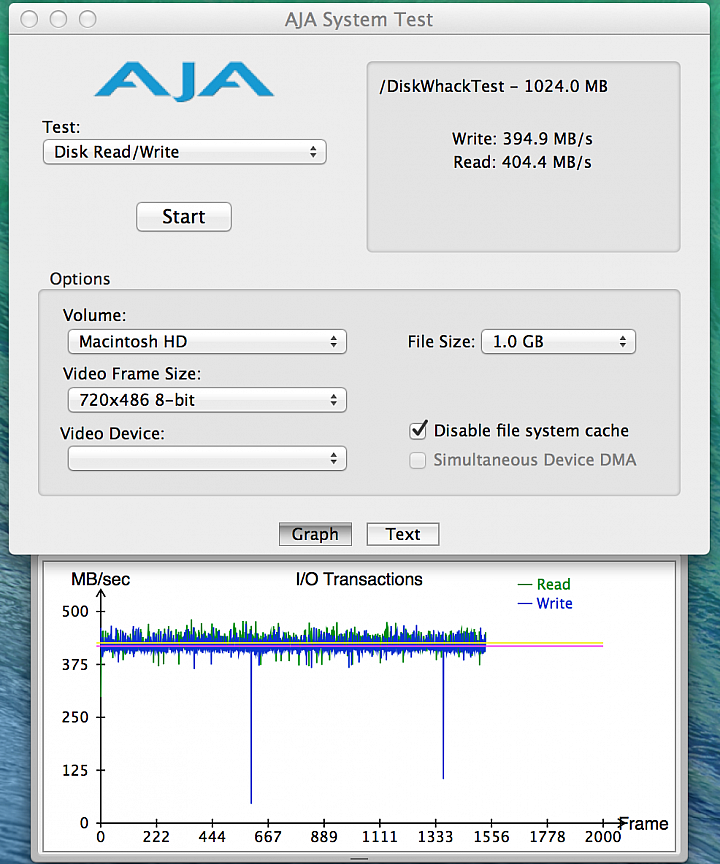This screenshot has width=720, height=864.
Task: Click the MB/sec axis label
Action: [100, 579]
